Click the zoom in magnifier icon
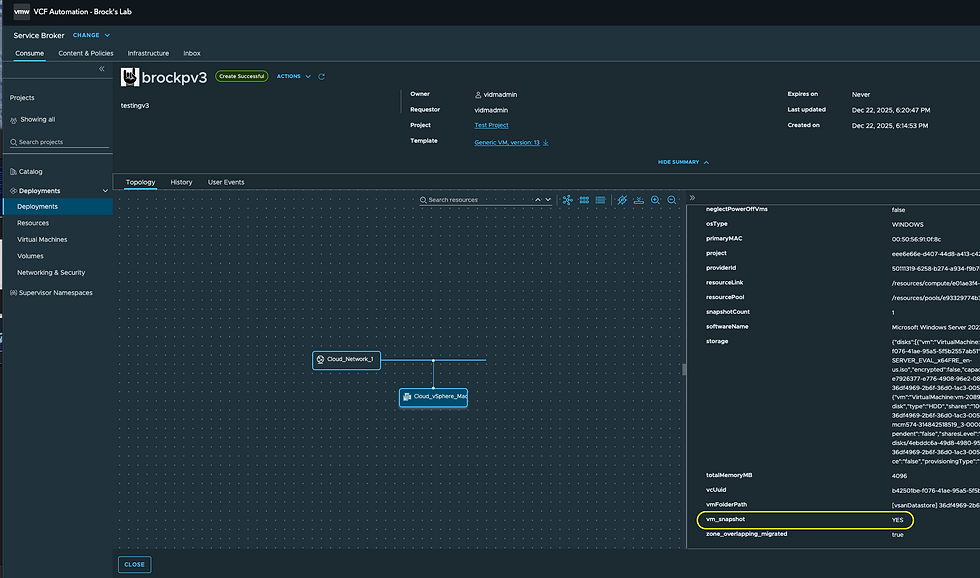The width and height of the screenshot is (980, 578). point(656,200)
